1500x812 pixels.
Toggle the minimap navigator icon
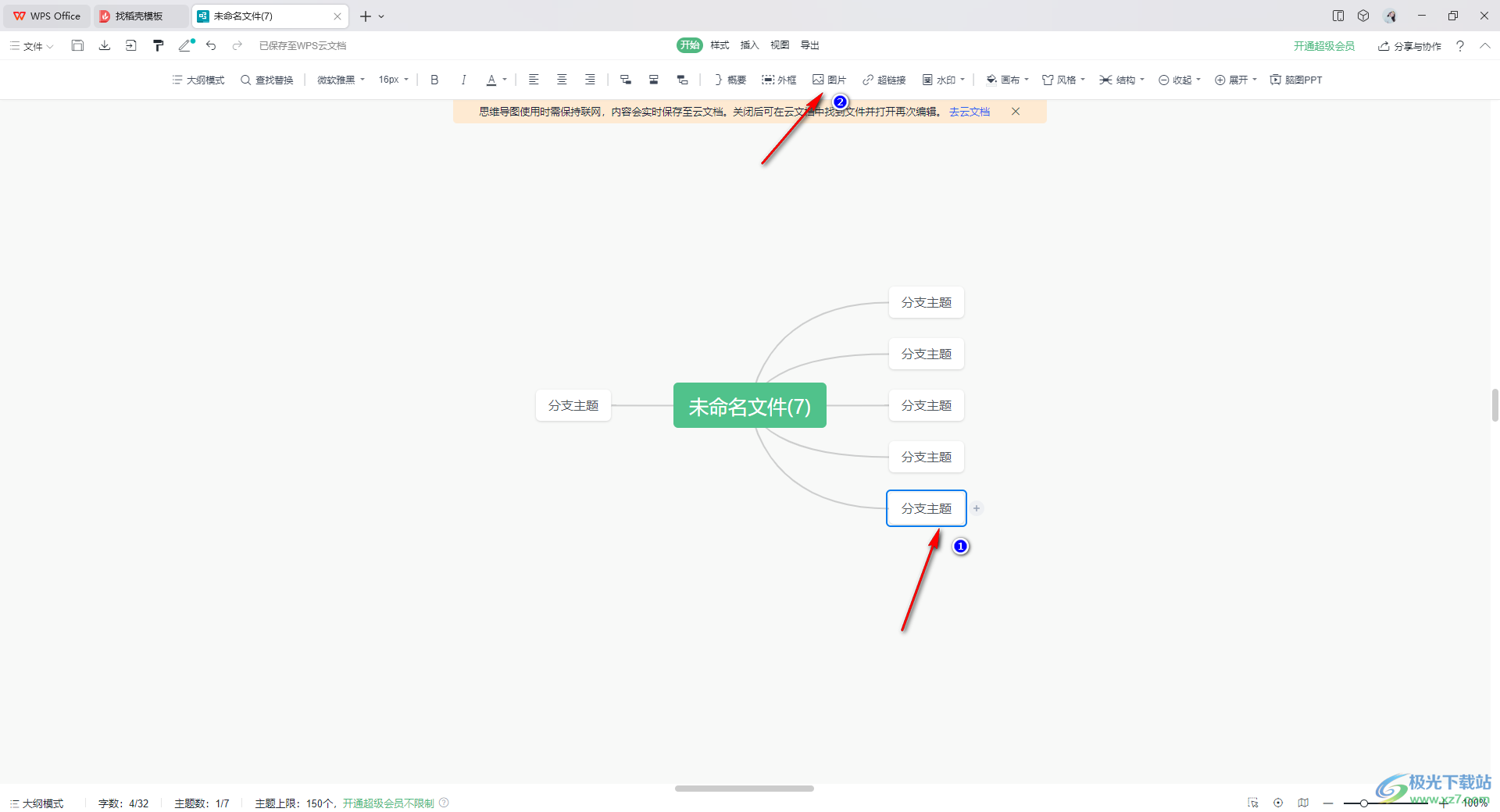coord(1303,803)
